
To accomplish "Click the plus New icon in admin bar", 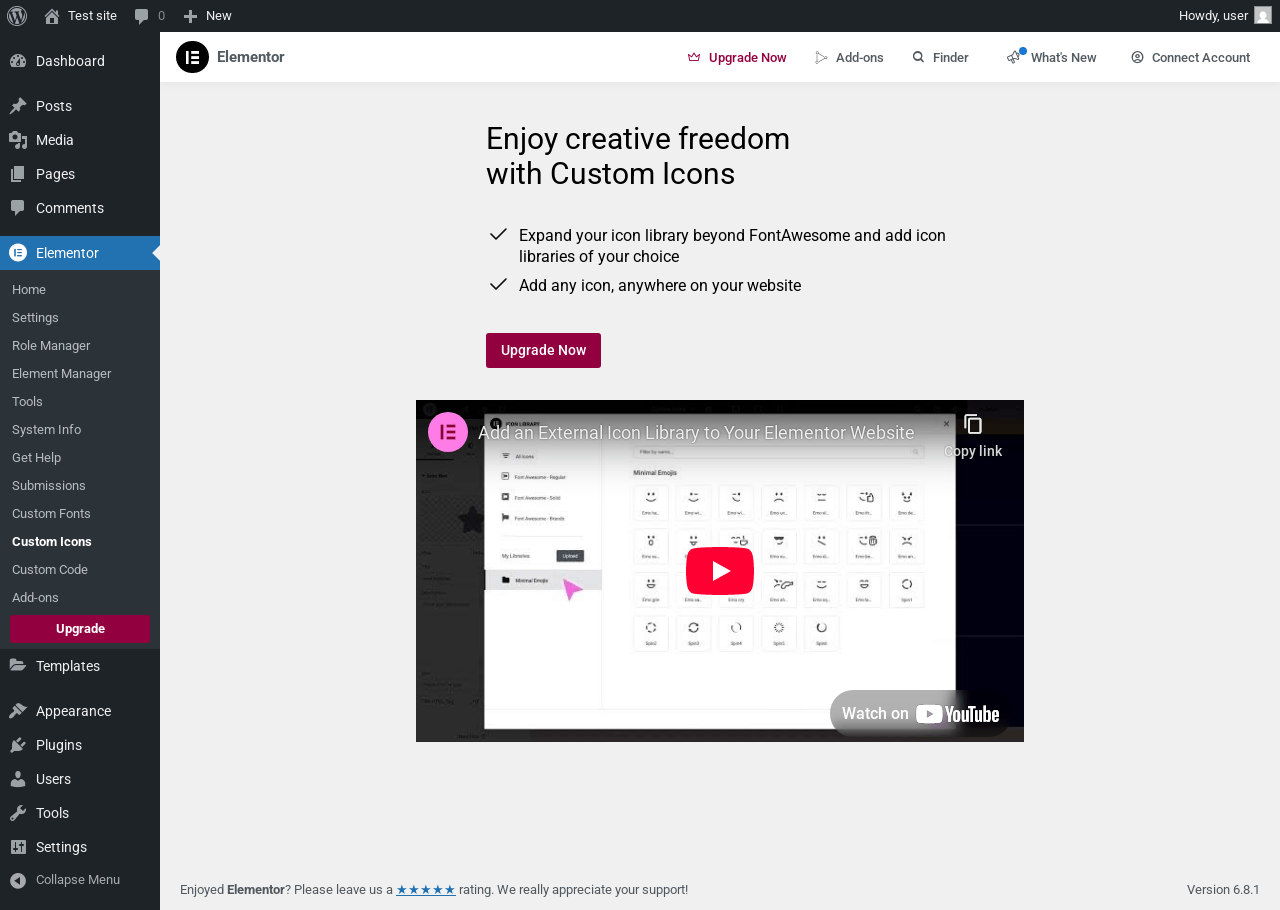I will pos(190,16).
